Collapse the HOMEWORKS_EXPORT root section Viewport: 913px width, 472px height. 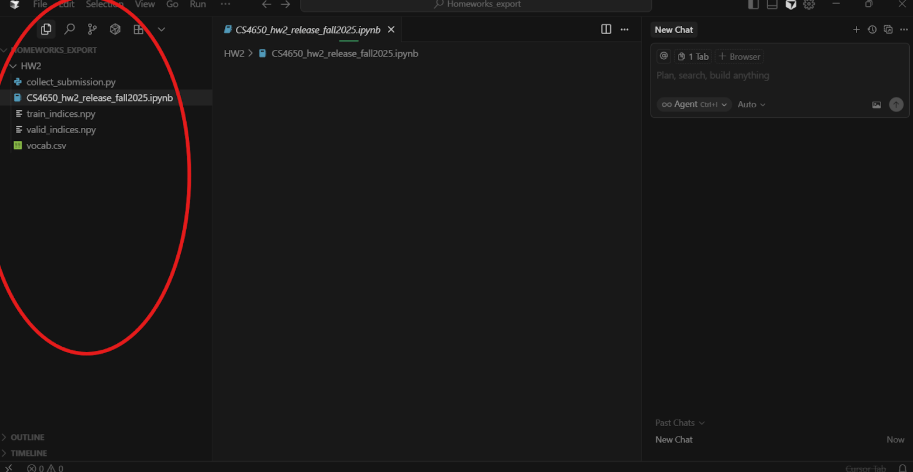[53, 50]
